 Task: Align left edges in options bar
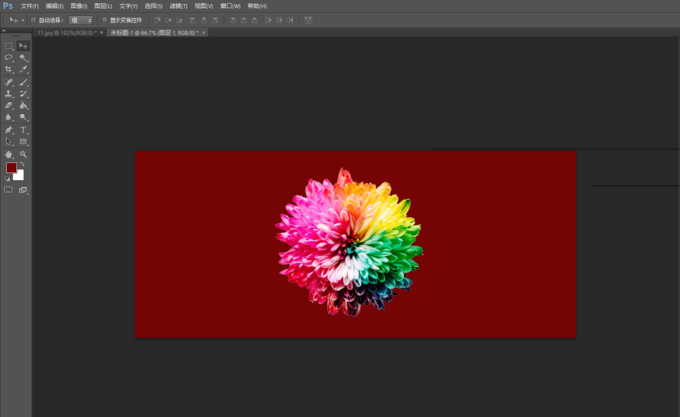click(193, 20)
